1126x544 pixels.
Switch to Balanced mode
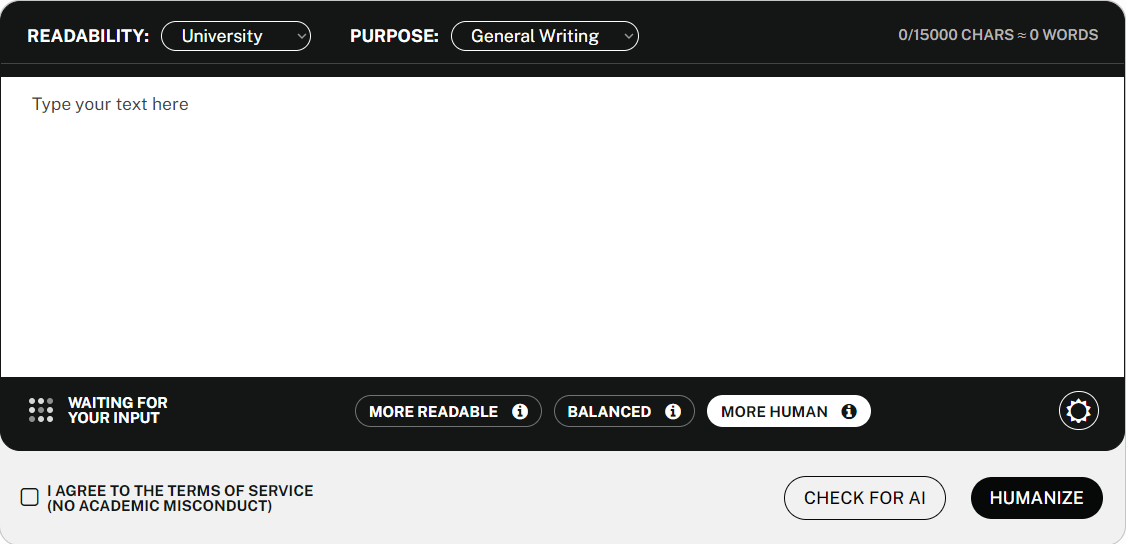click(x=609, y=412)
